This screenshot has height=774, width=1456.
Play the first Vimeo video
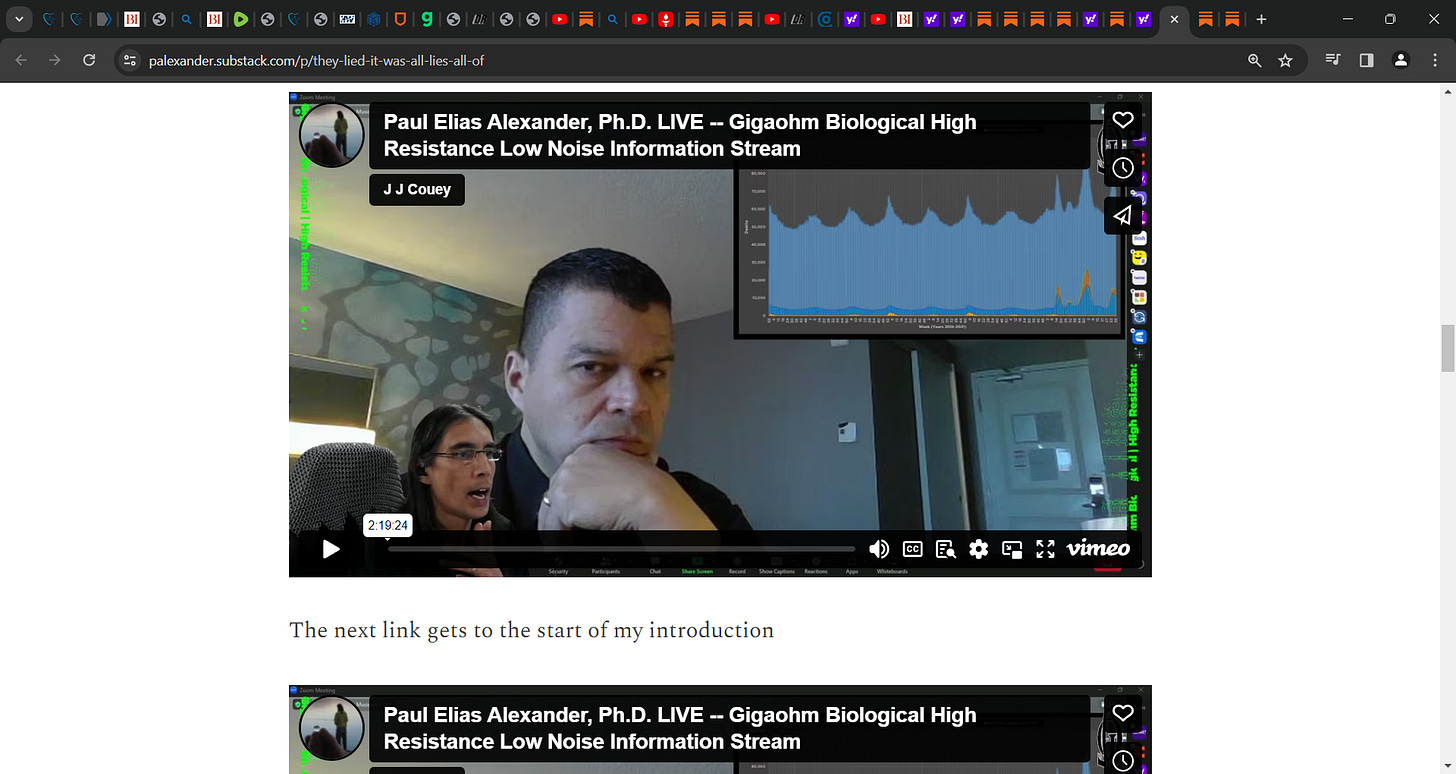[x=331, y=549]
